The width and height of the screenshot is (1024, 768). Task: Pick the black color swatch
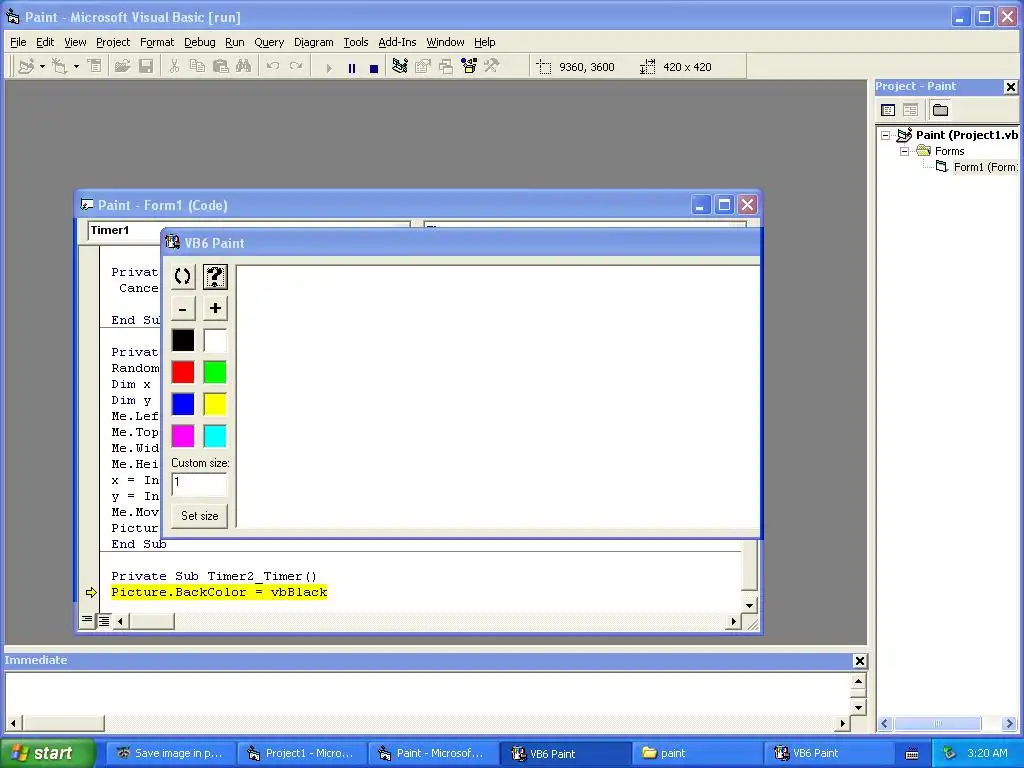183,340
